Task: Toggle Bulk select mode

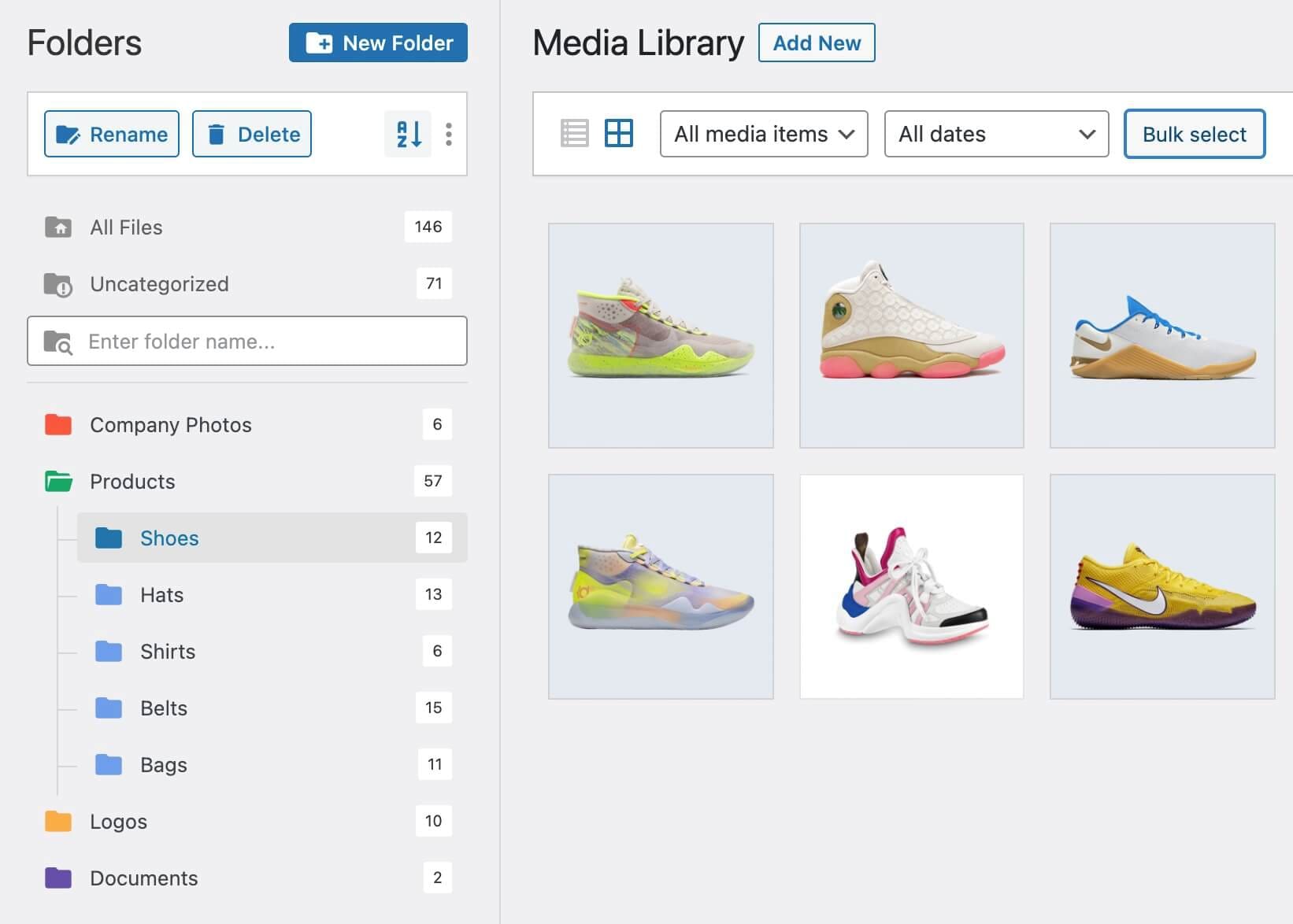Action: [1194, 134]
